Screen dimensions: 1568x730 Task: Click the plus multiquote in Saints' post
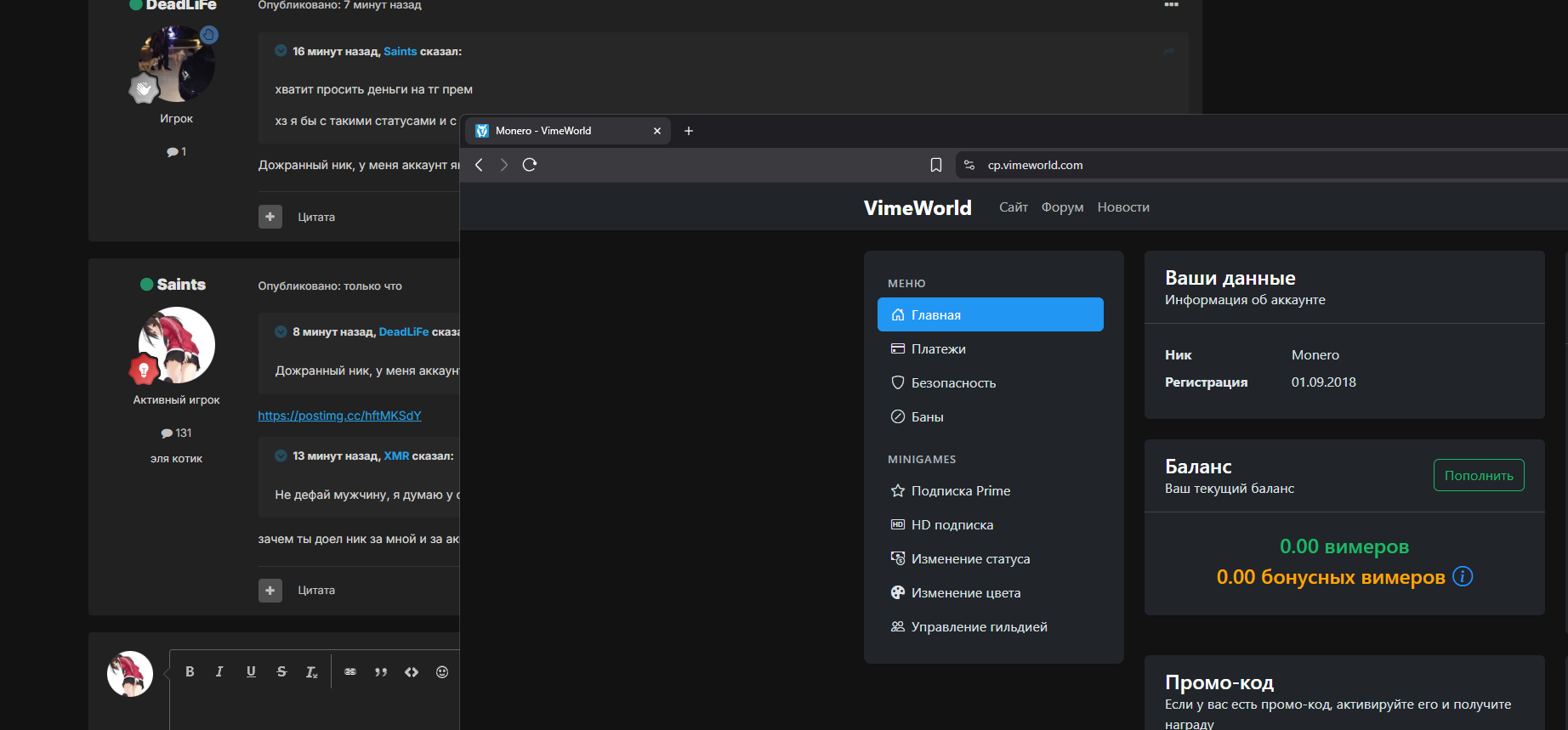pyautogui.click(x=270, y=590)
